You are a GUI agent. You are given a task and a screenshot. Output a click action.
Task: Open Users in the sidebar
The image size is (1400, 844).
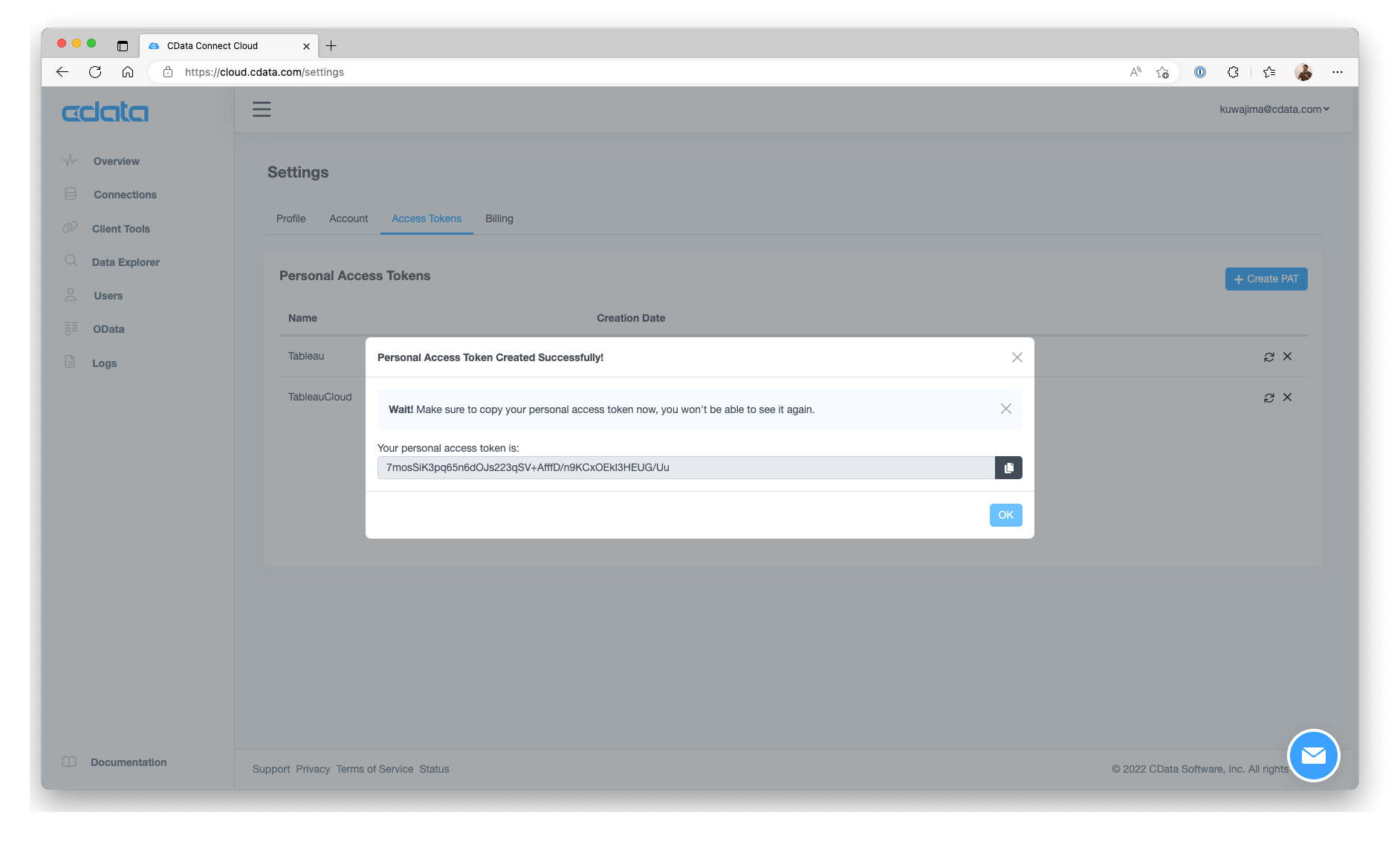point(108,296)
